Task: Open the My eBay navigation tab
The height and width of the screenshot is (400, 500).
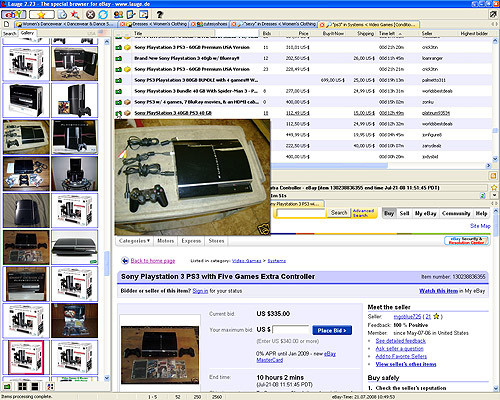Action: [x=426, y=213]
